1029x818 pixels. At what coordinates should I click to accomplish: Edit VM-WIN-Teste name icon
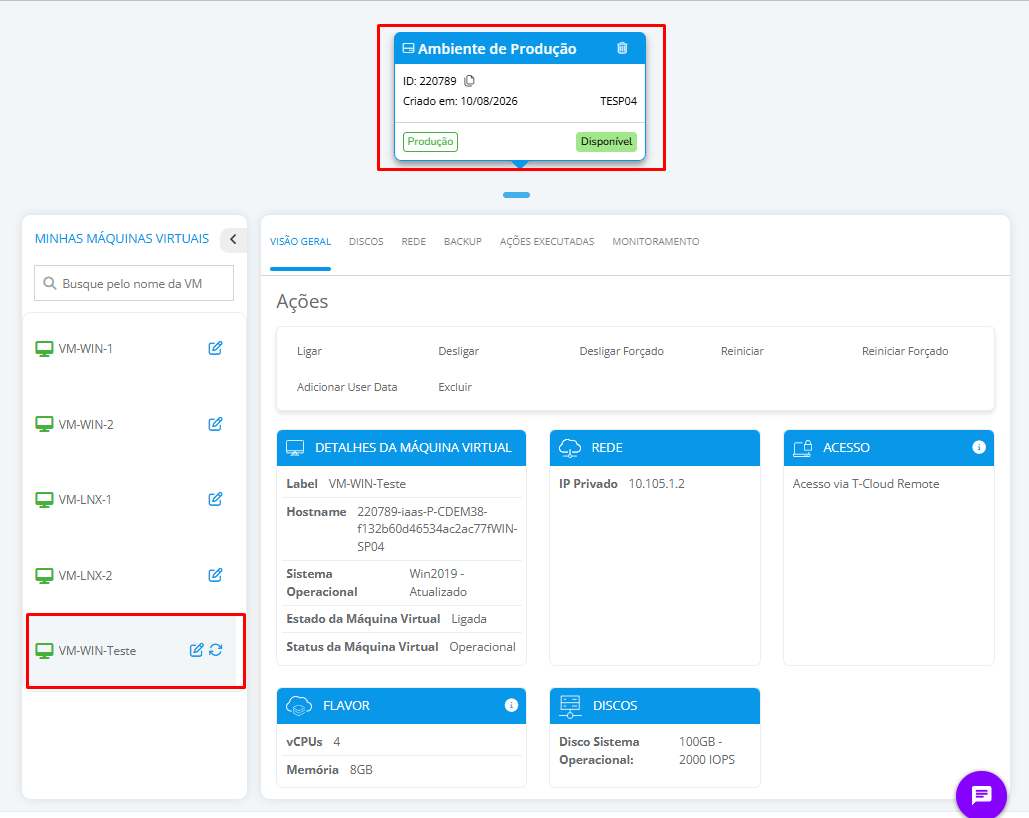(196, 650)
